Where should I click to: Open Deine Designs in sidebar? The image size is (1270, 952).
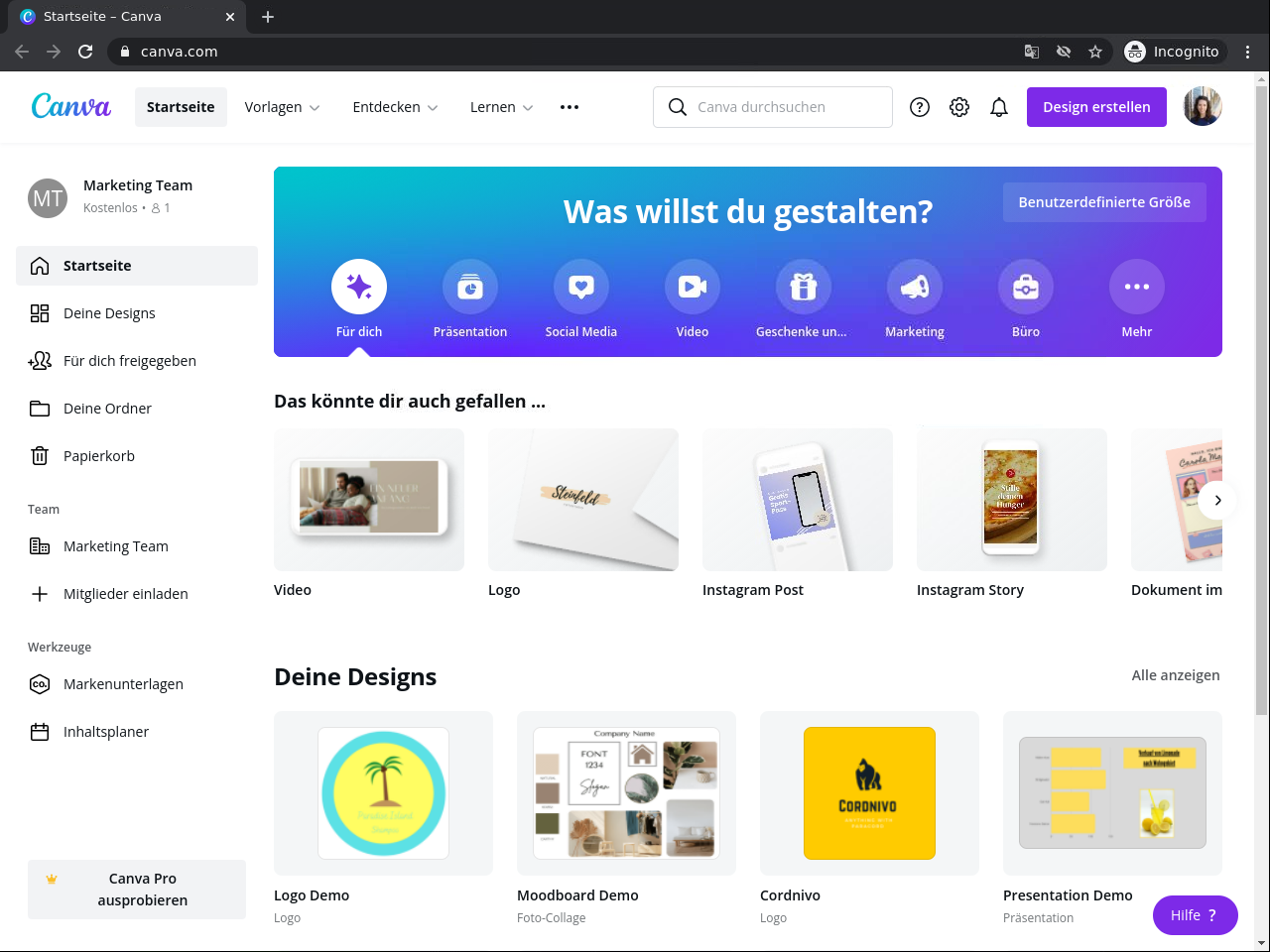(x=137, y=313)
